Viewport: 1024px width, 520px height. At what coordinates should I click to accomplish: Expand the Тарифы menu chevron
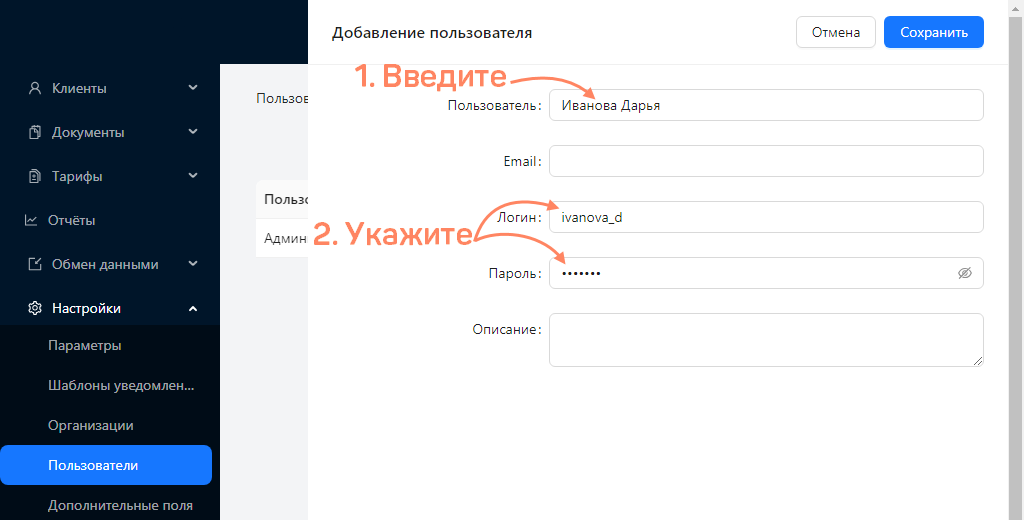tap(193, 176)
